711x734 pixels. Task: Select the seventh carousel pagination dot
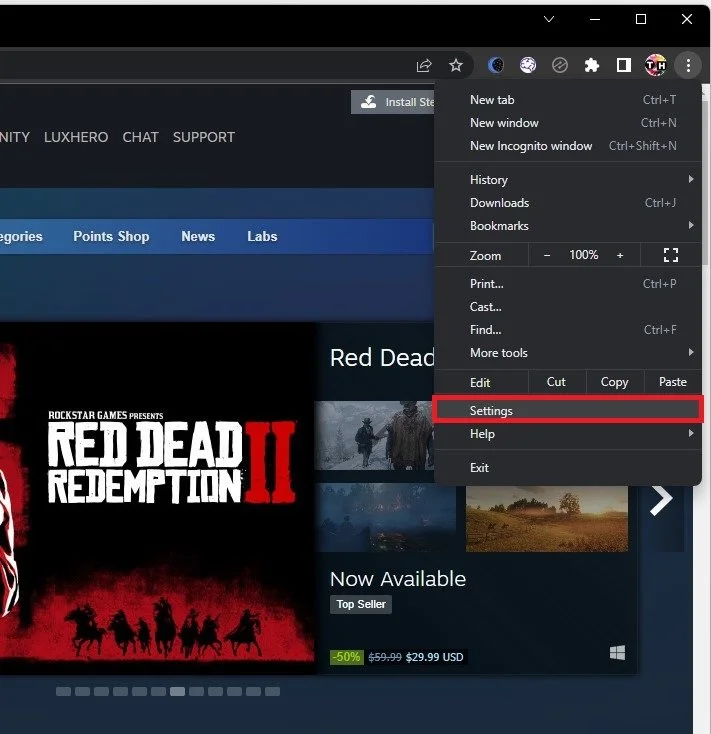coord(177,691)
